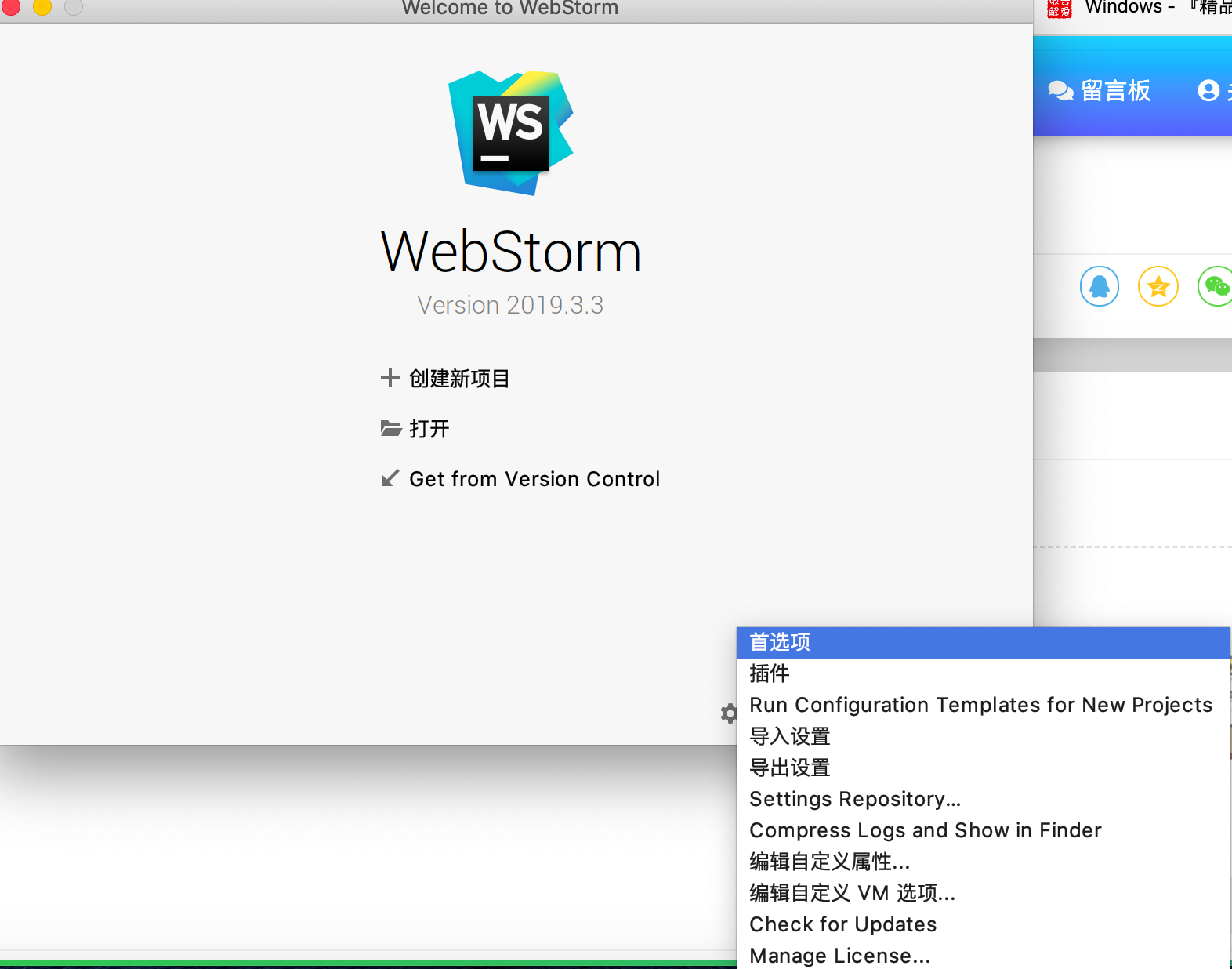Select 插件 in the popup menu
This screenshot has width=1232, height=969.
coord(984,673)
